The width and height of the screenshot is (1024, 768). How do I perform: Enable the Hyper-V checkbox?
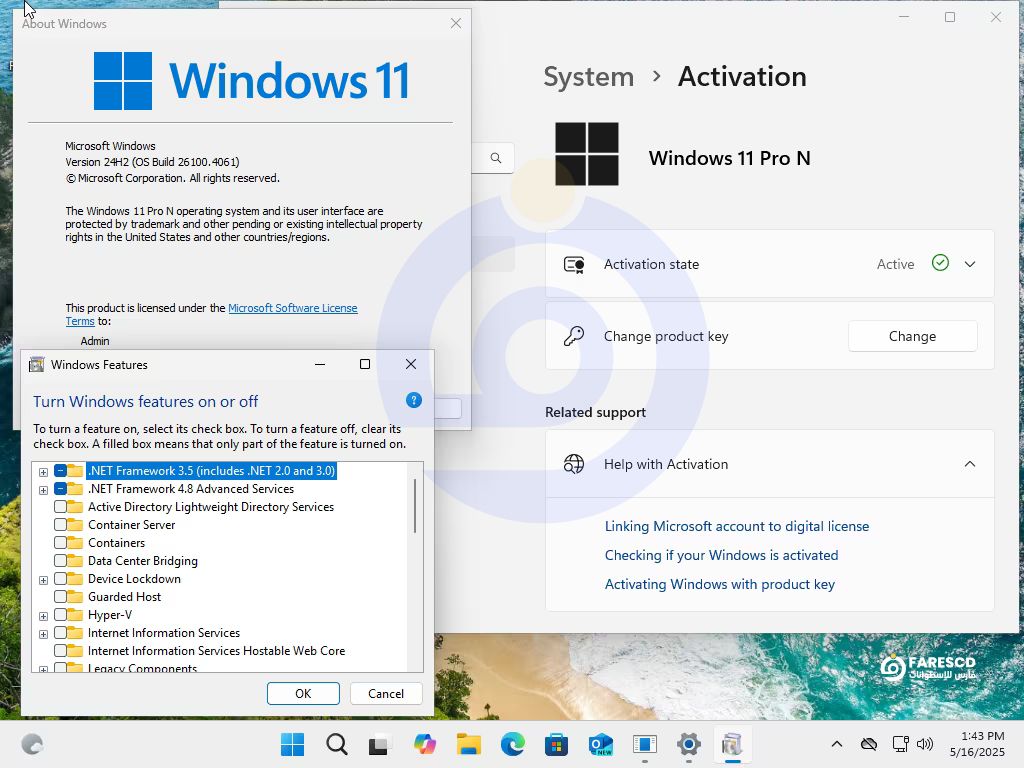click(x=60, y=615)
